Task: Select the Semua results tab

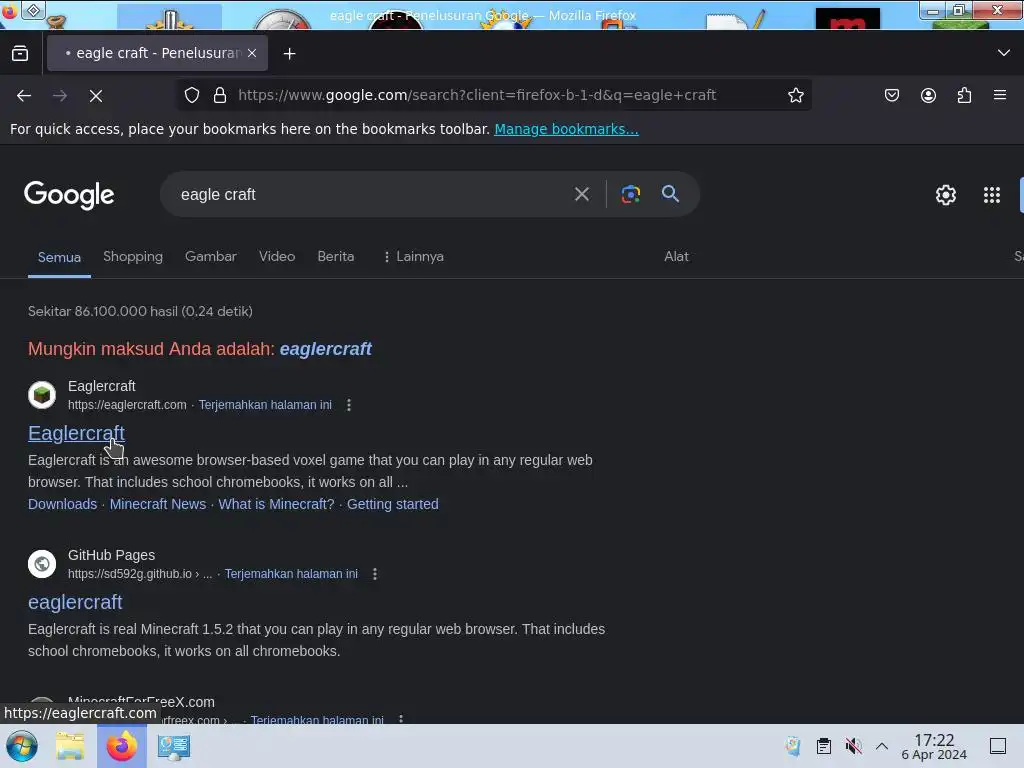Action: (59, 257)
